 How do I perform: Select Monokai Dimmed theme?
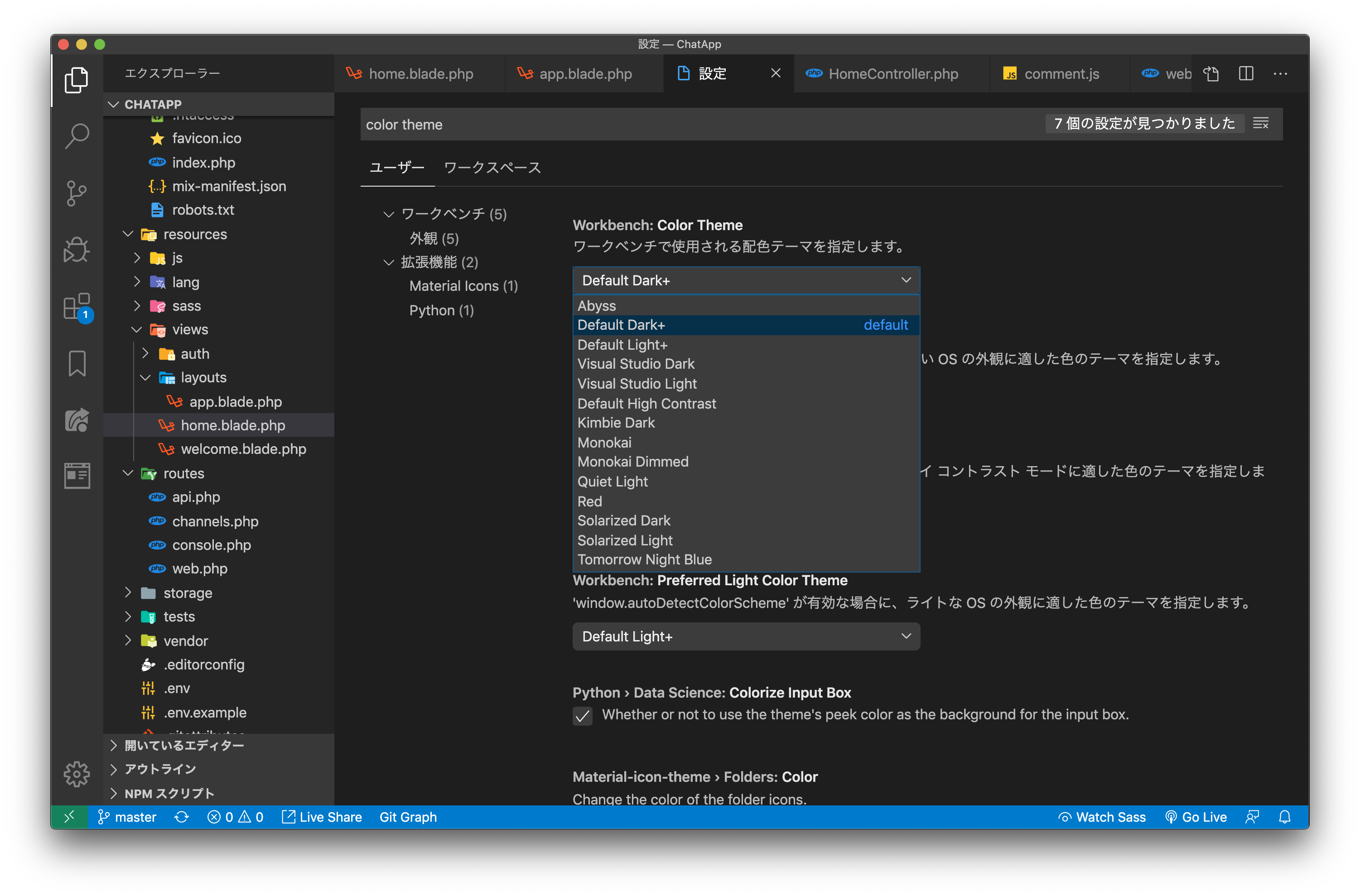click(x=746, y=462)
